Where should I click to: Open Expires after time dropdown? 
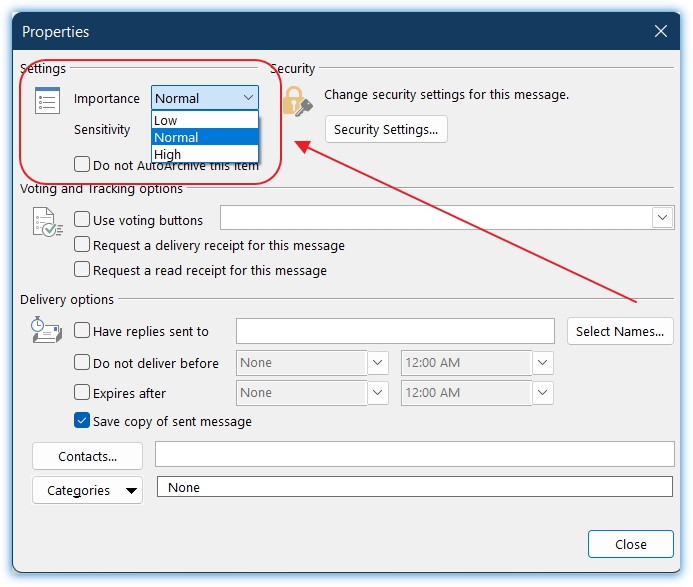coord(543,393)
